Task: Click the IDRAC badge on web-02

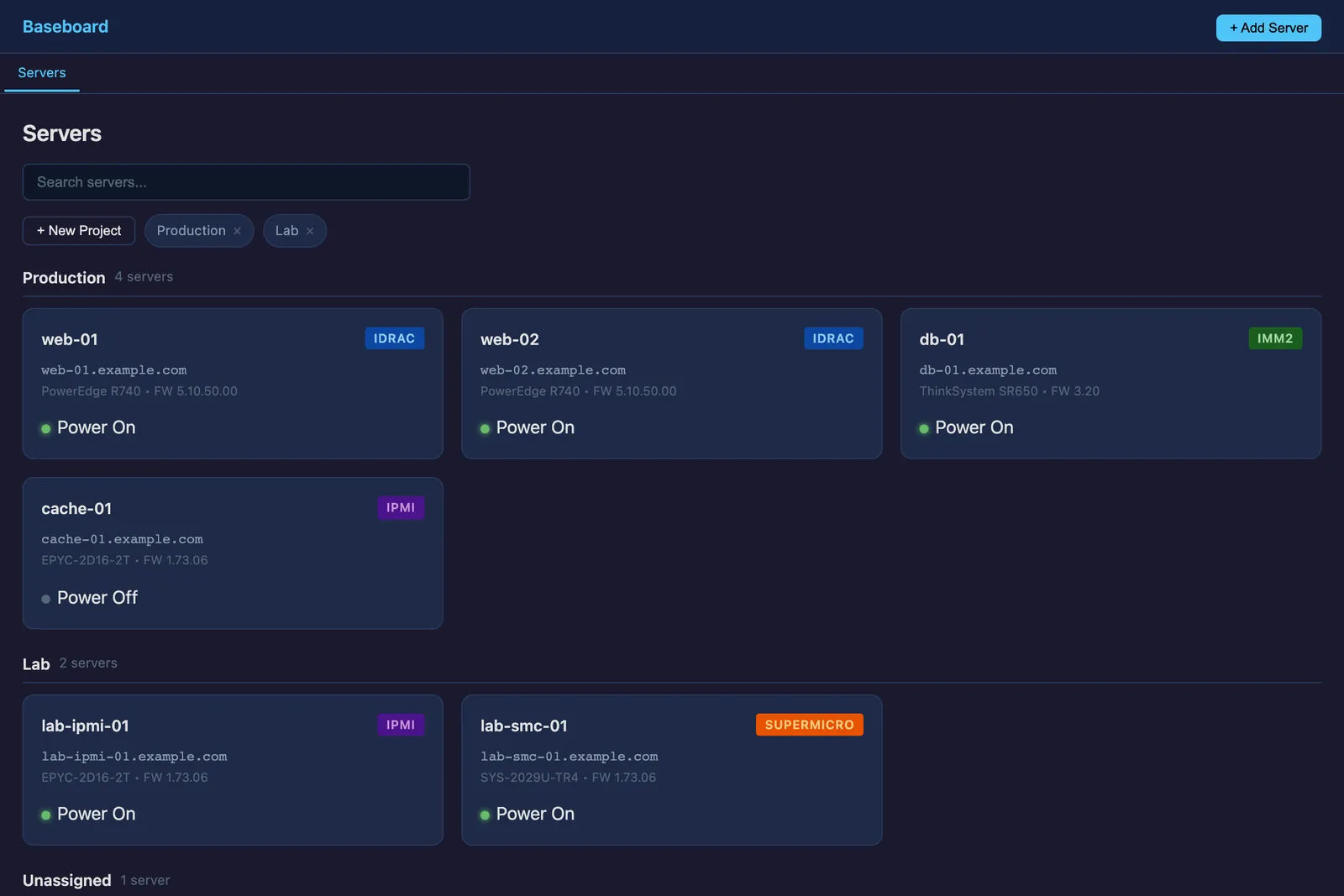Action: coord(833,338)
